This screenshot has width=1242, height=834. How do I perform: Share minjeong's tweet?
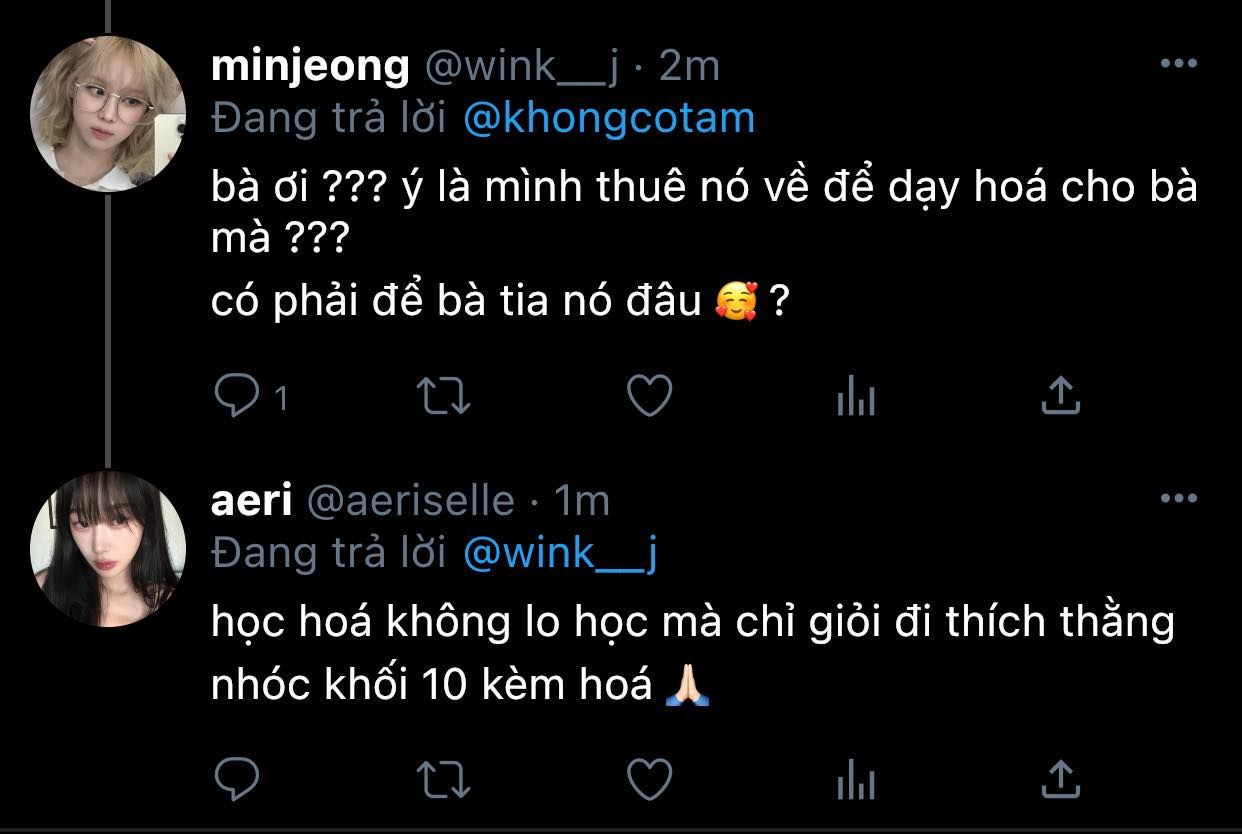[x=1060, y=397]
